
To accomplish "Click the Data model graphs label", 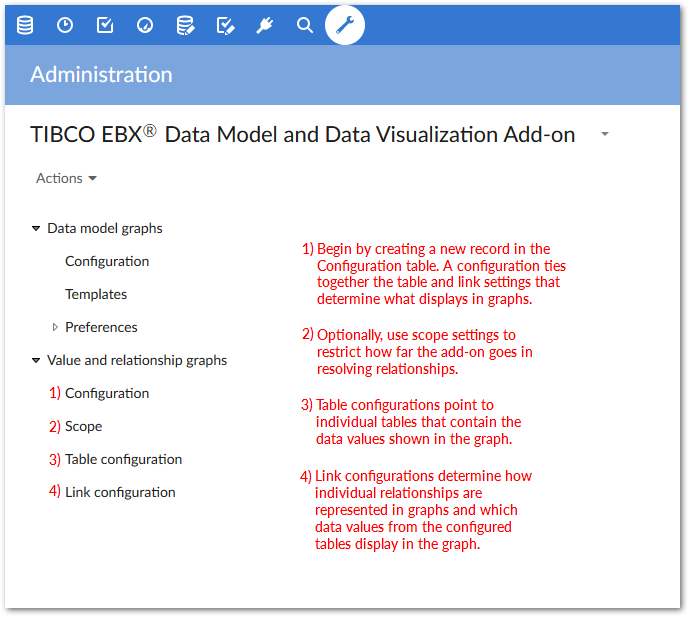I will [105, 229].
